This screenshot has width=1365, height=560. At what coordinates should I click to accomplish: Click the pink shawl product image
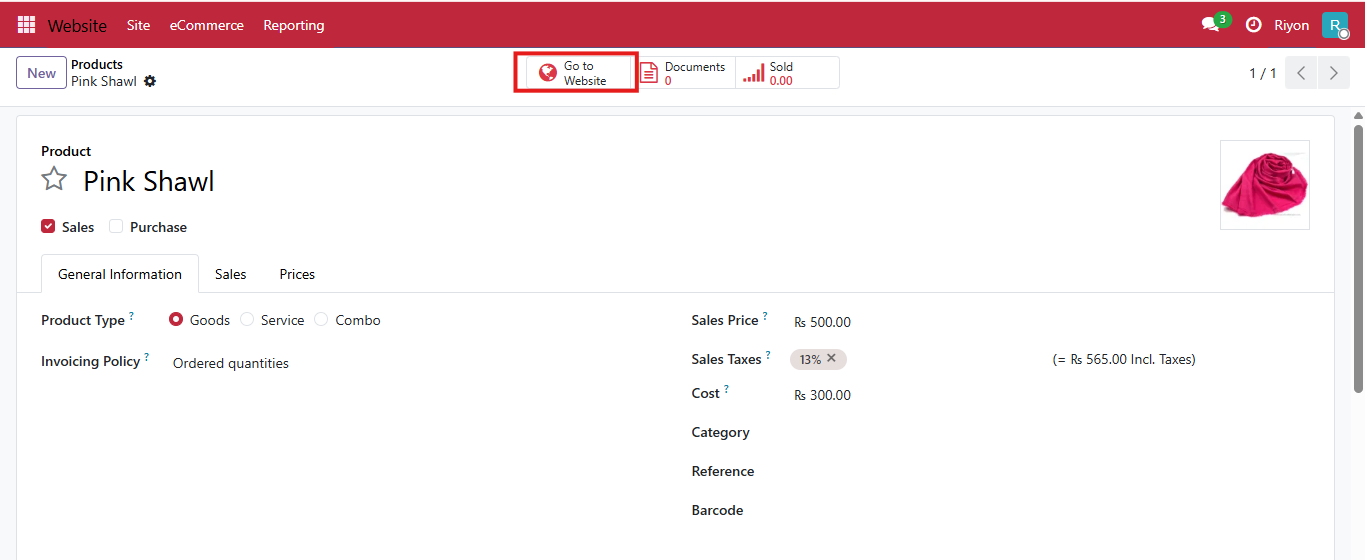[1264, 185]
